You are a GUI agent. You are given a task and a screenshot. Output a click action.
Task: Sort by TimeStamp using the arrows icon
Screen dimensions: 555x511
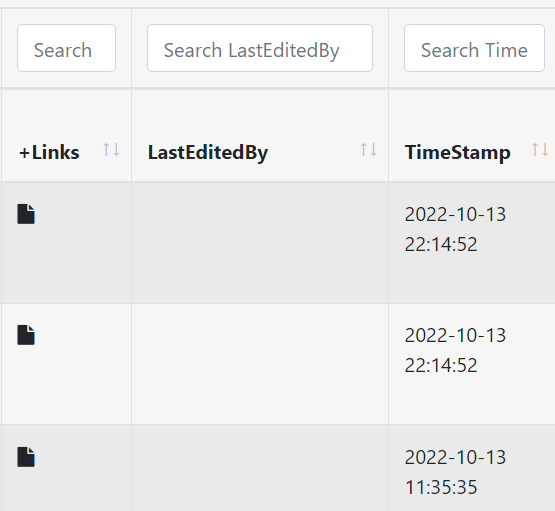click(540, 150)
